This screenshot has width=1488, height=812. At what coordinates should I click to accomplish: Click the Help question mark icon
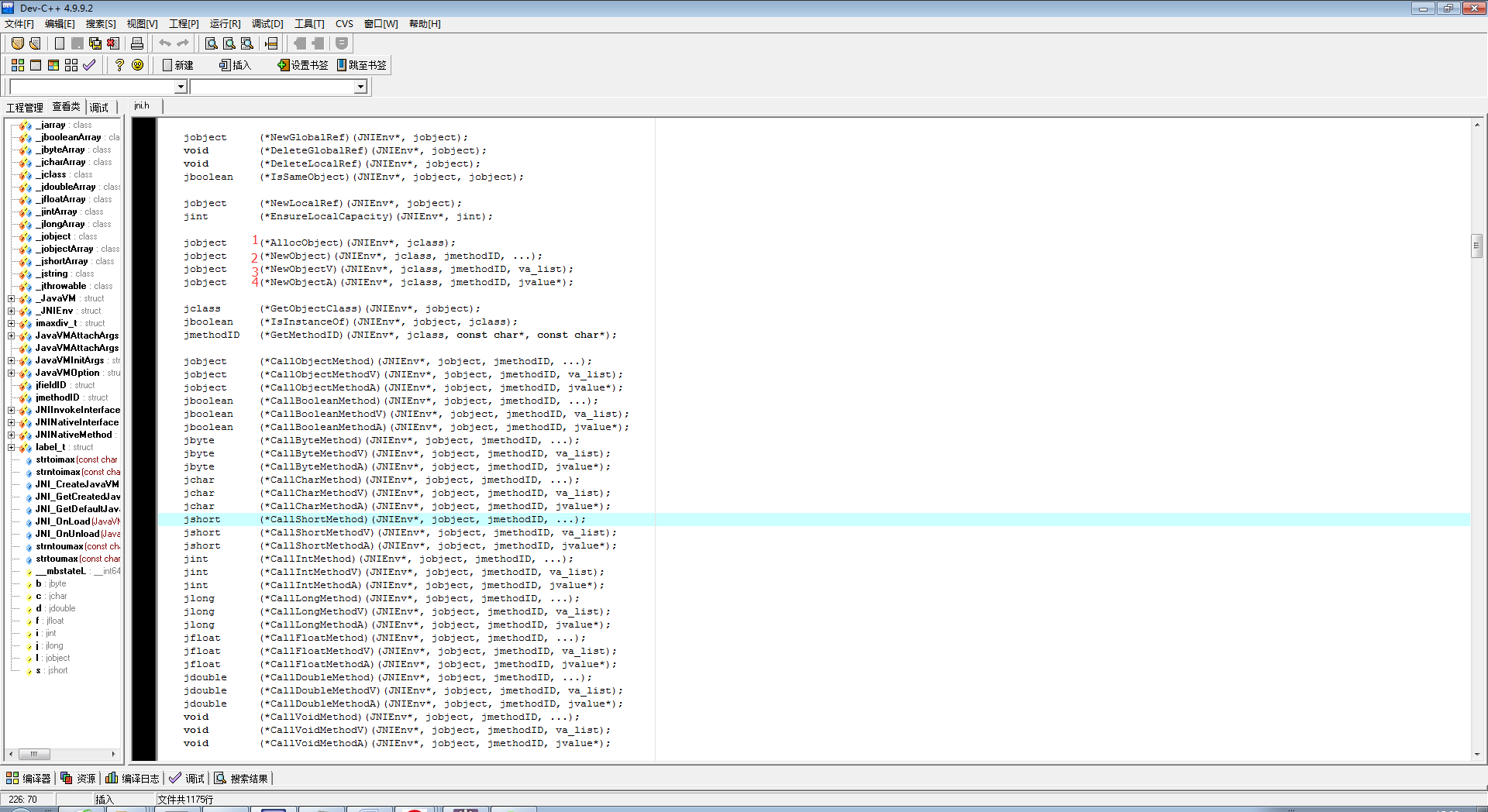119,65
